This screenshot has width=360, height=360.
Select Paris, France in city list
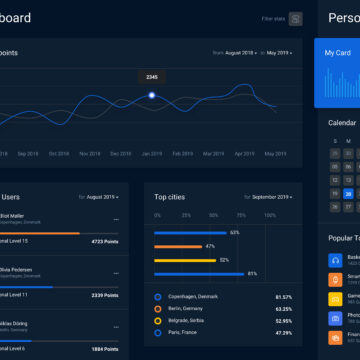point(182,332)
